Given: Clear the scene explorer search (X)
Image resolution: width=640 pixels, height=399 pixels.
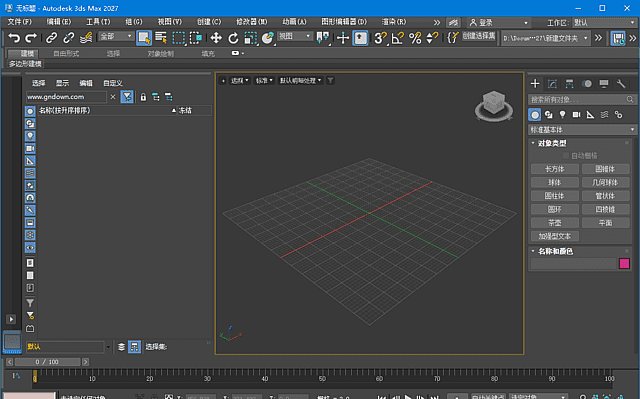Looking at the screenshot, I should (x=113, y=97).
